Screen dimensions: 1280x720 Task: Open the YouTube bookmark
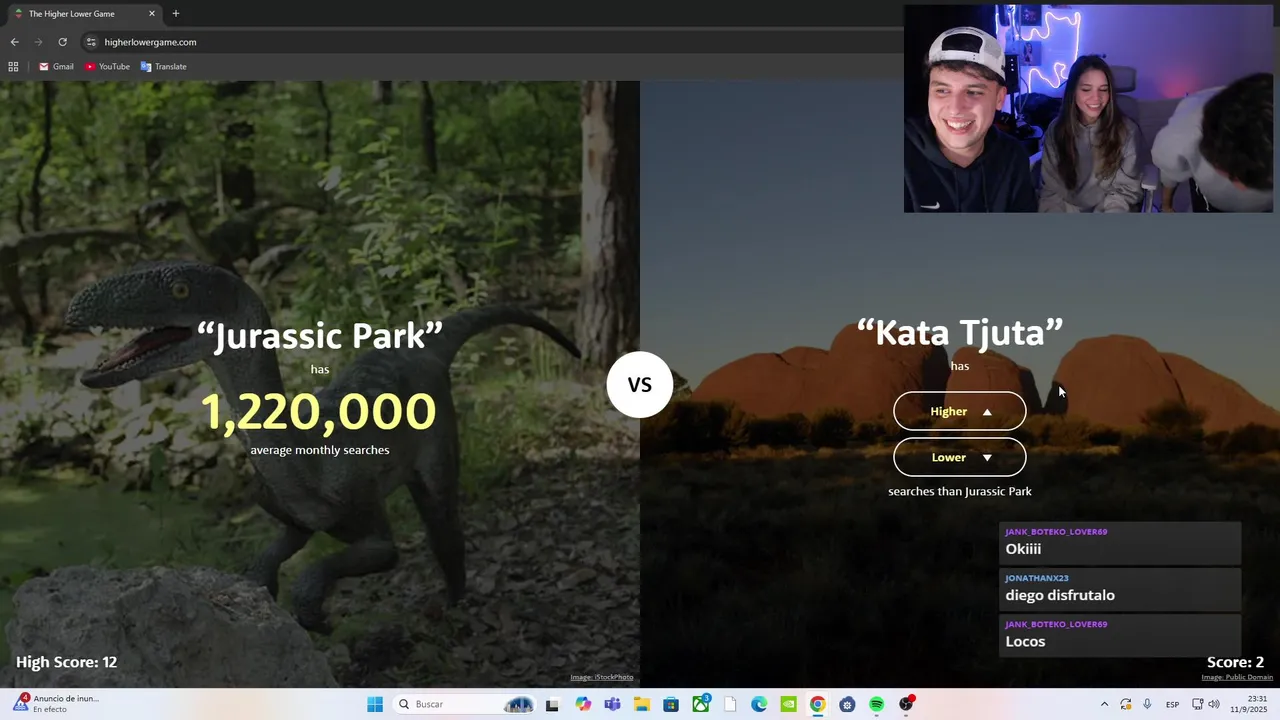point(107,67)
